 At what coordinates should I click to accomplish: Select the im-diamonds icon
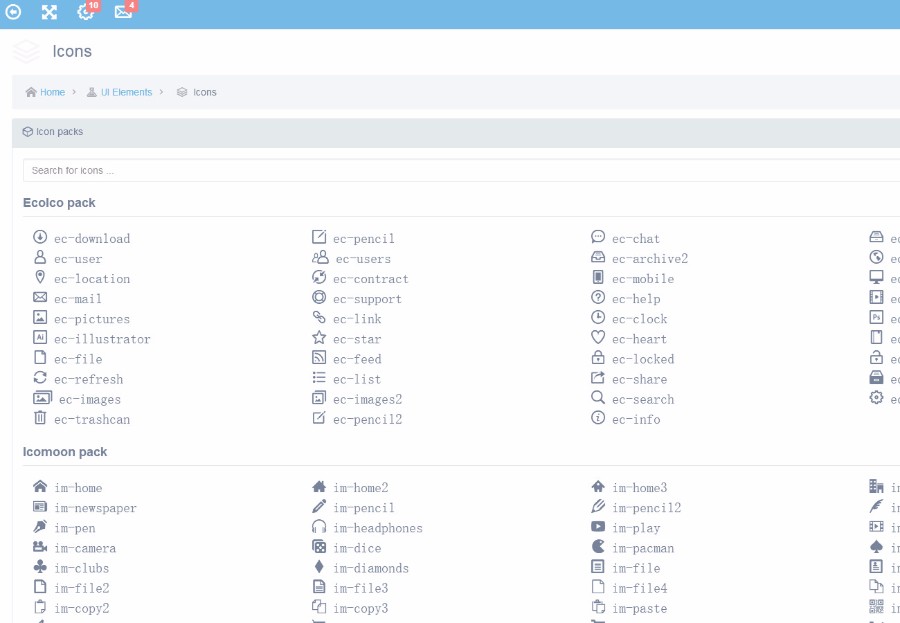[x=319, y=567]
